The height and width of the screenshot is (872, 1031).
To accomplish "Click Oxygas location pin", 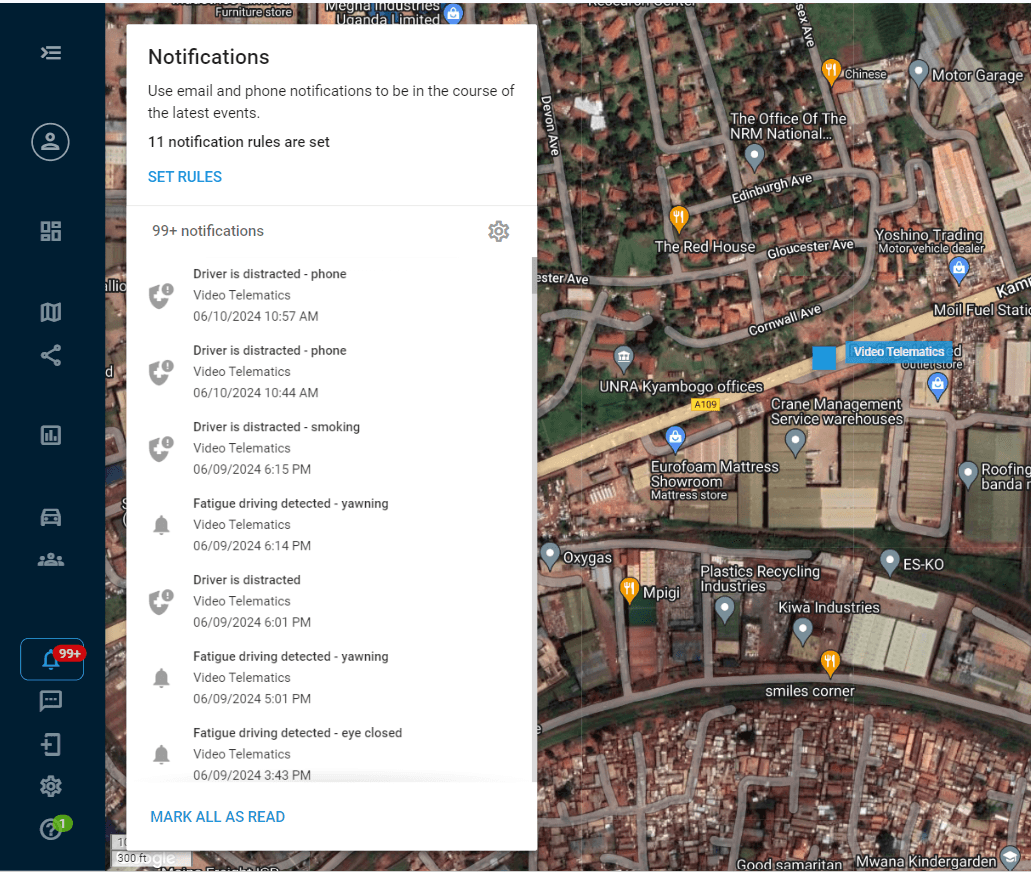I will tap(550, 556).
